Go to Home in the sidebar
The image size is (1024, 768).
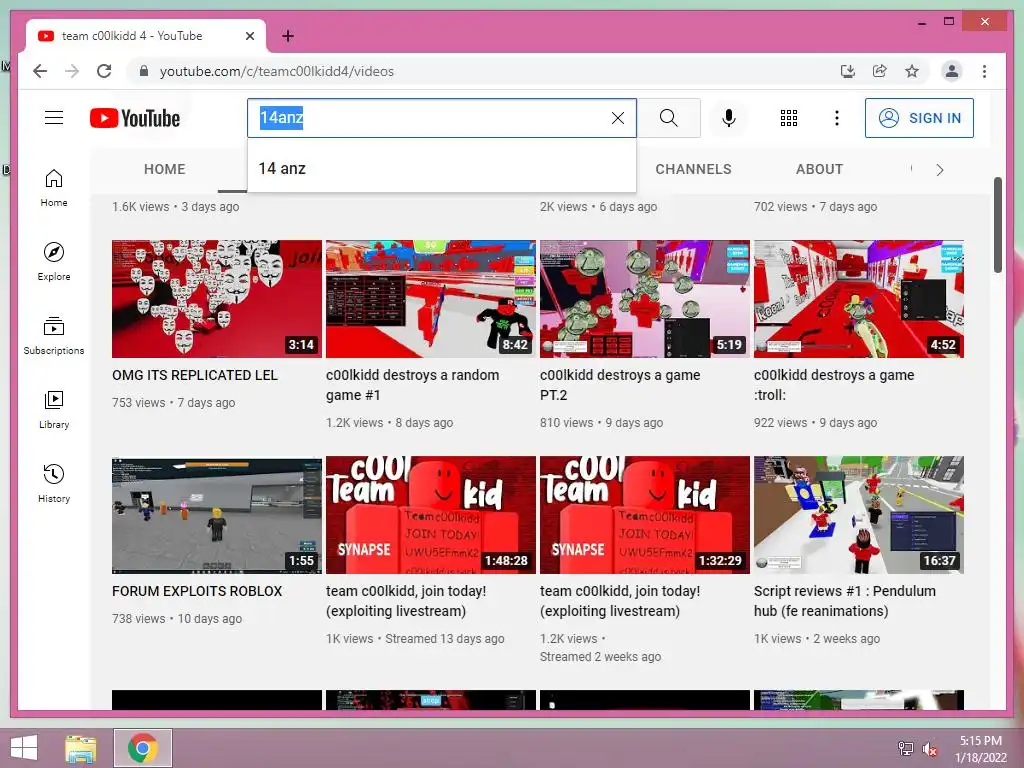pyautogui.click(x=54, y=189)
